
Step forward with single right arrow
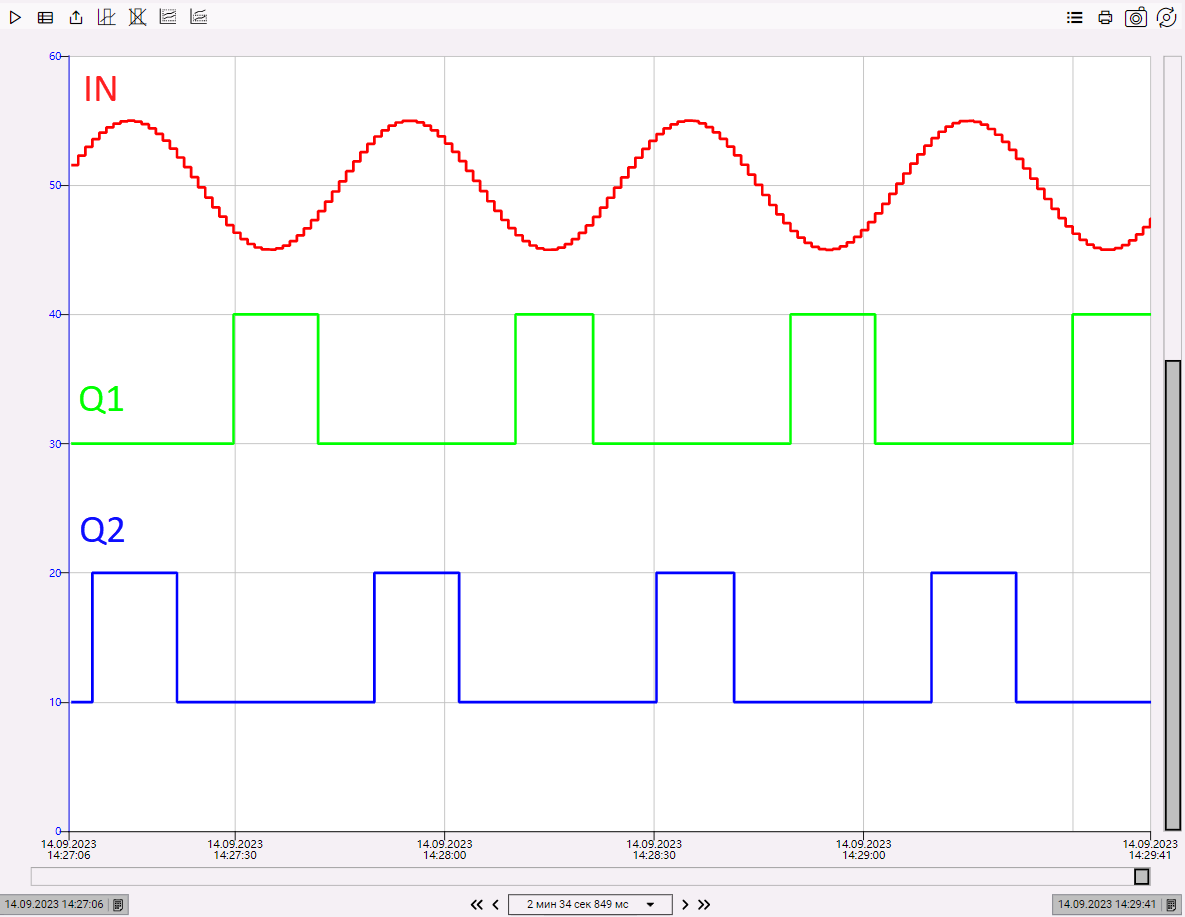[x=685, y=904]
